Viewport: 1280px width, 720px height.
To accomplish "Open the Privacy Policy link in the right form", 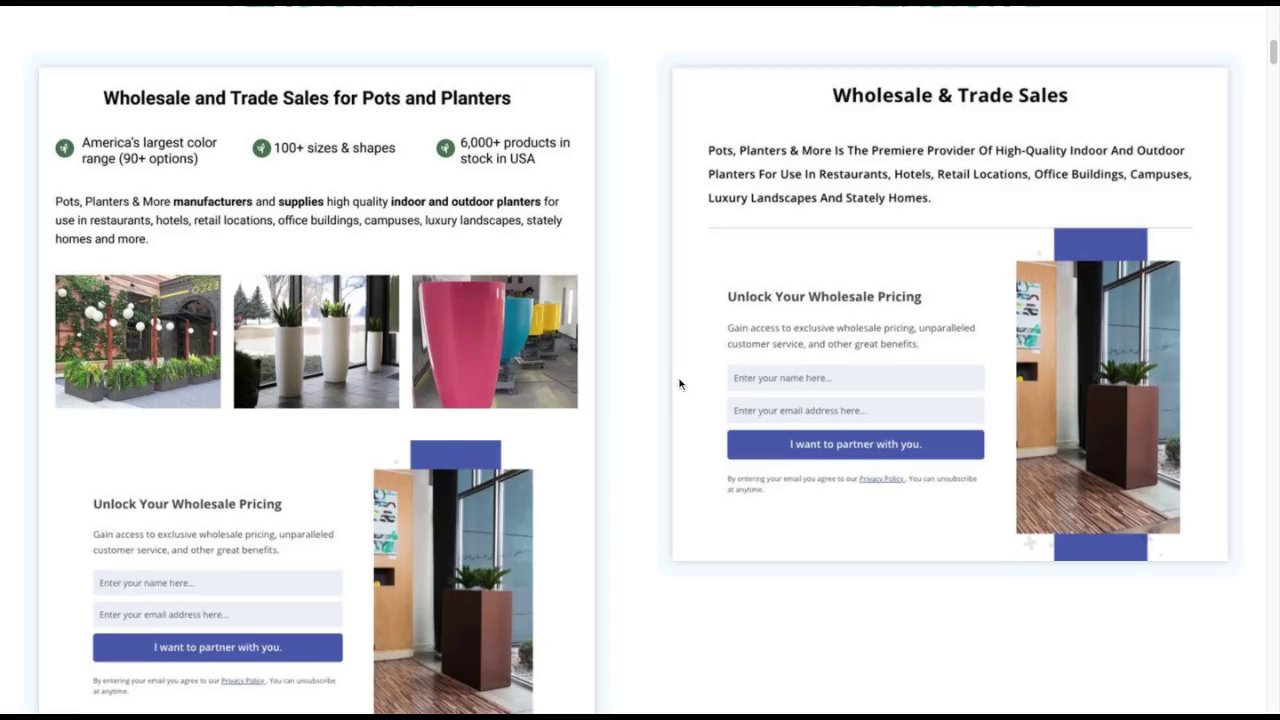I will coord(882,479).
